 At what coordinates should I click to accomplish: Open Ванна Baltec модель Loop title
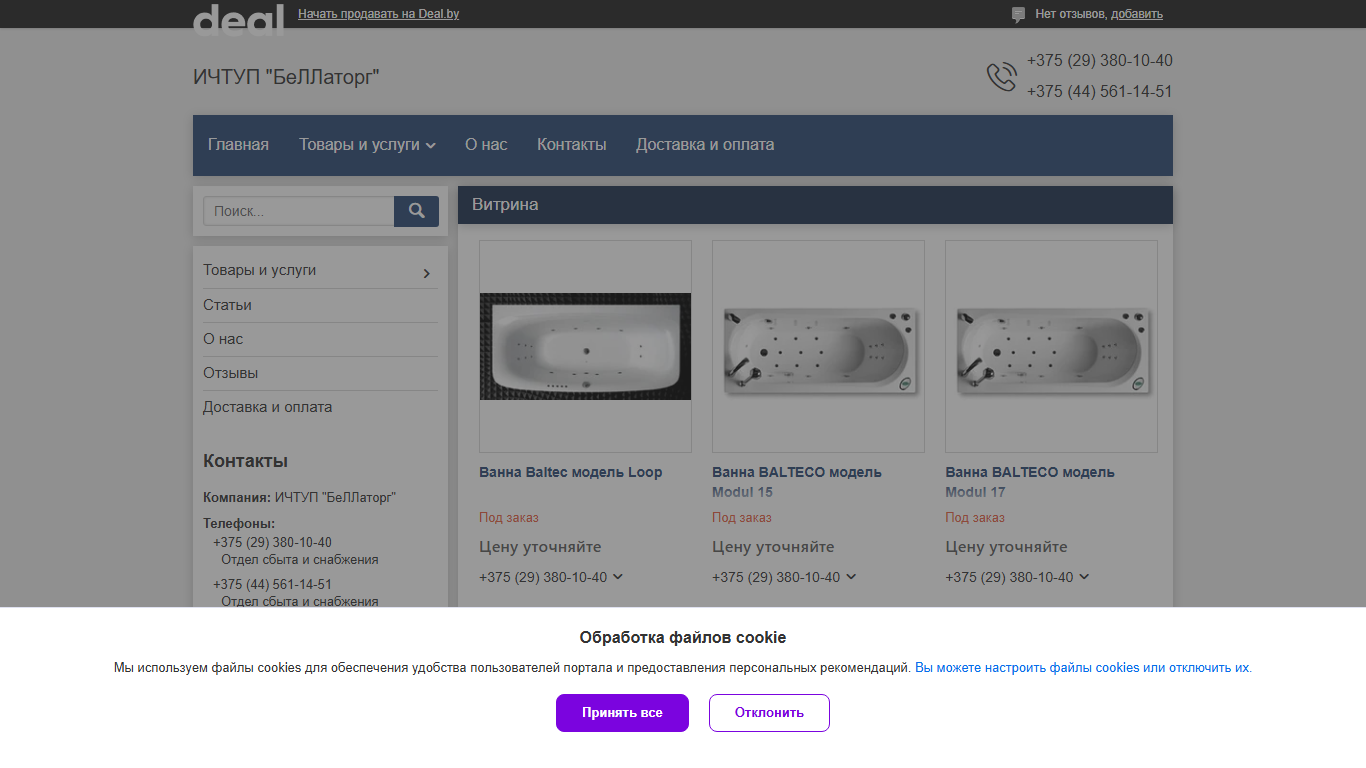click(x=570, y=472)
